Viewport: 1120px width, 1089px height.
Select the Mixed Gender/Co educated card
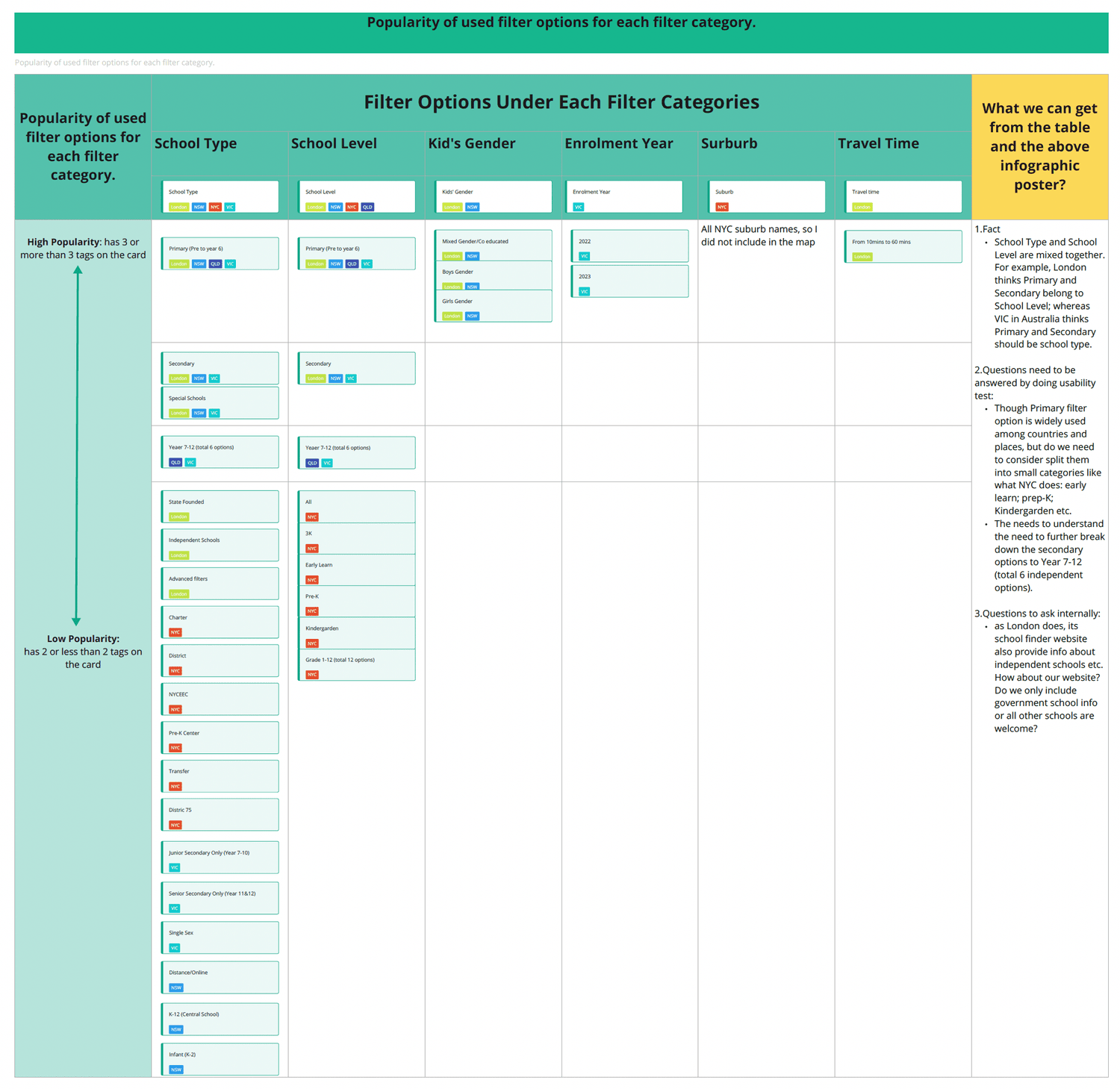(494, 246)
